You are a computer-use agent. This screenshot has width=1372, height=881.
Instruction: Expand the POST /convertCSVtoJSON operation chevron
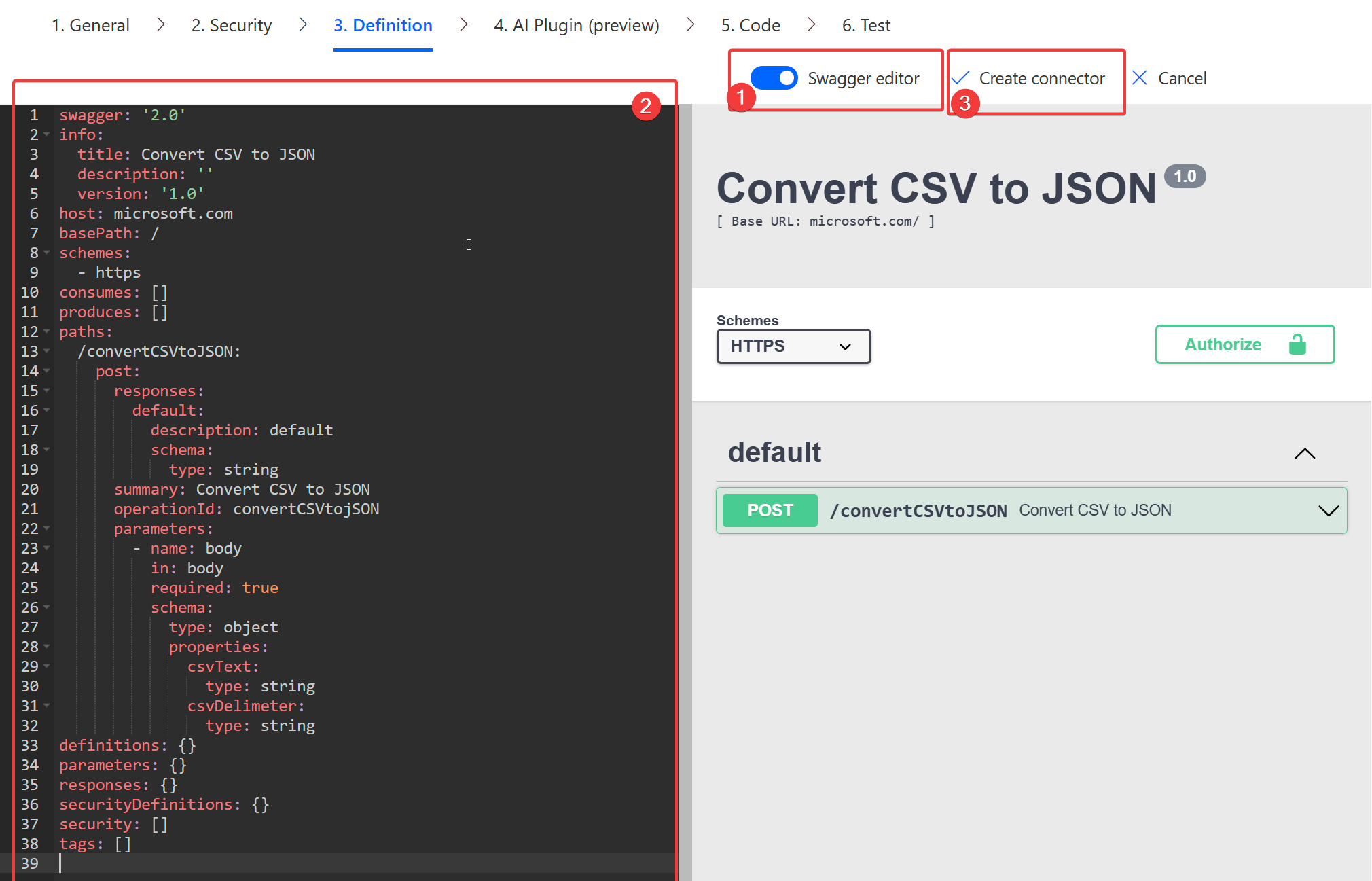(1328, 511)
